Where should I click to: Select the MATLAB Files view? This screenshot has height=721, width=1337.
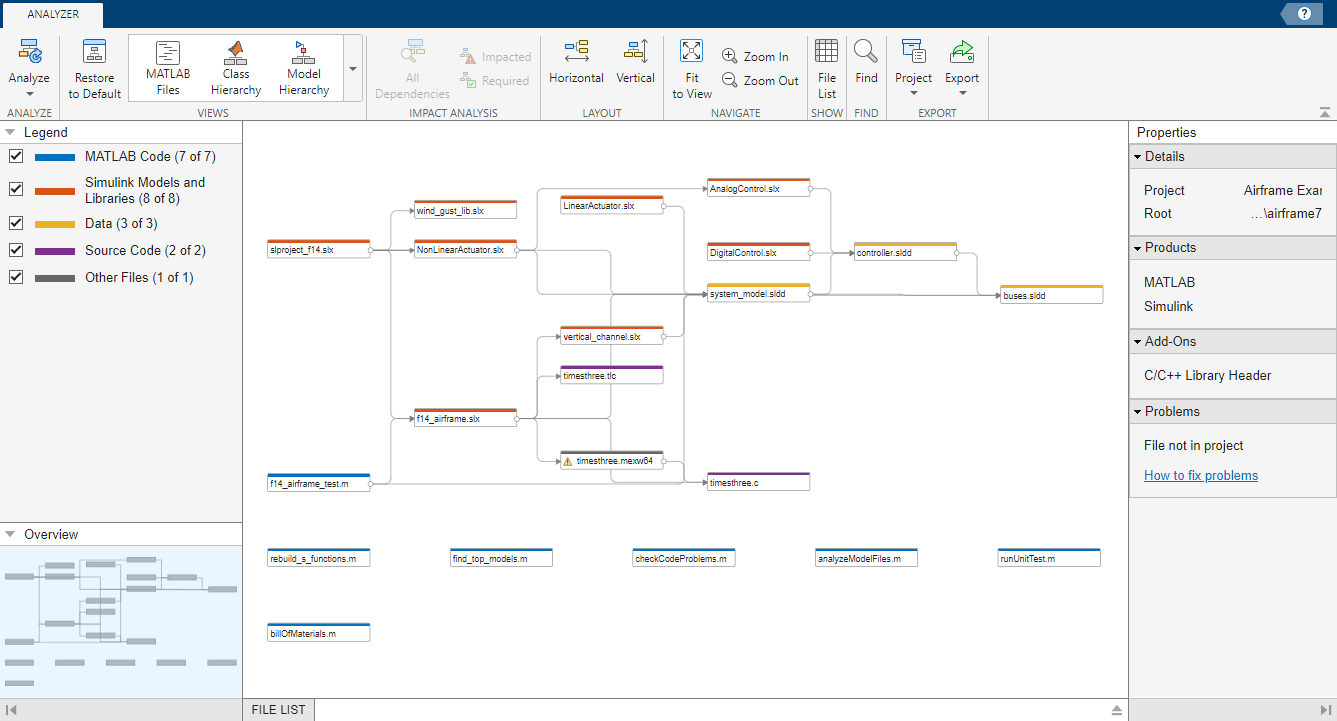coord(167,67)
